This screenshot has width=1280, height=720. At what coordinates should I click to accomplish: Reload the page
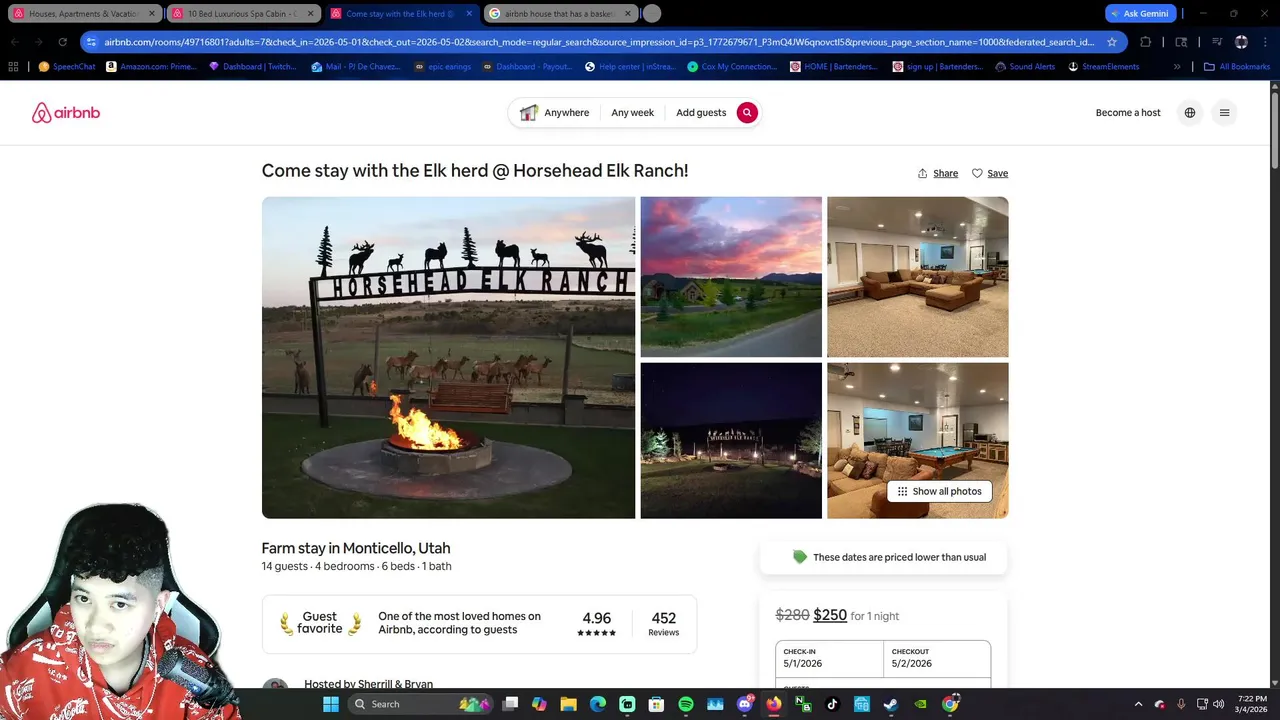point(62,42)
